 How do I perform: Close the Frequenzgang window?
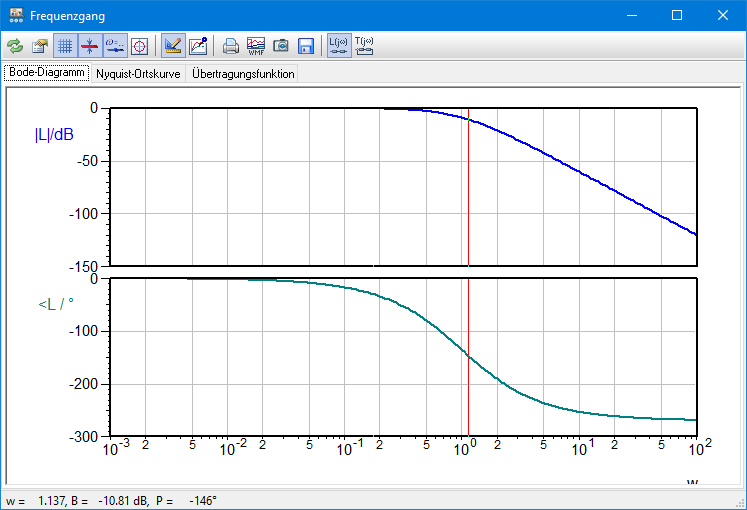click(722, 15)
